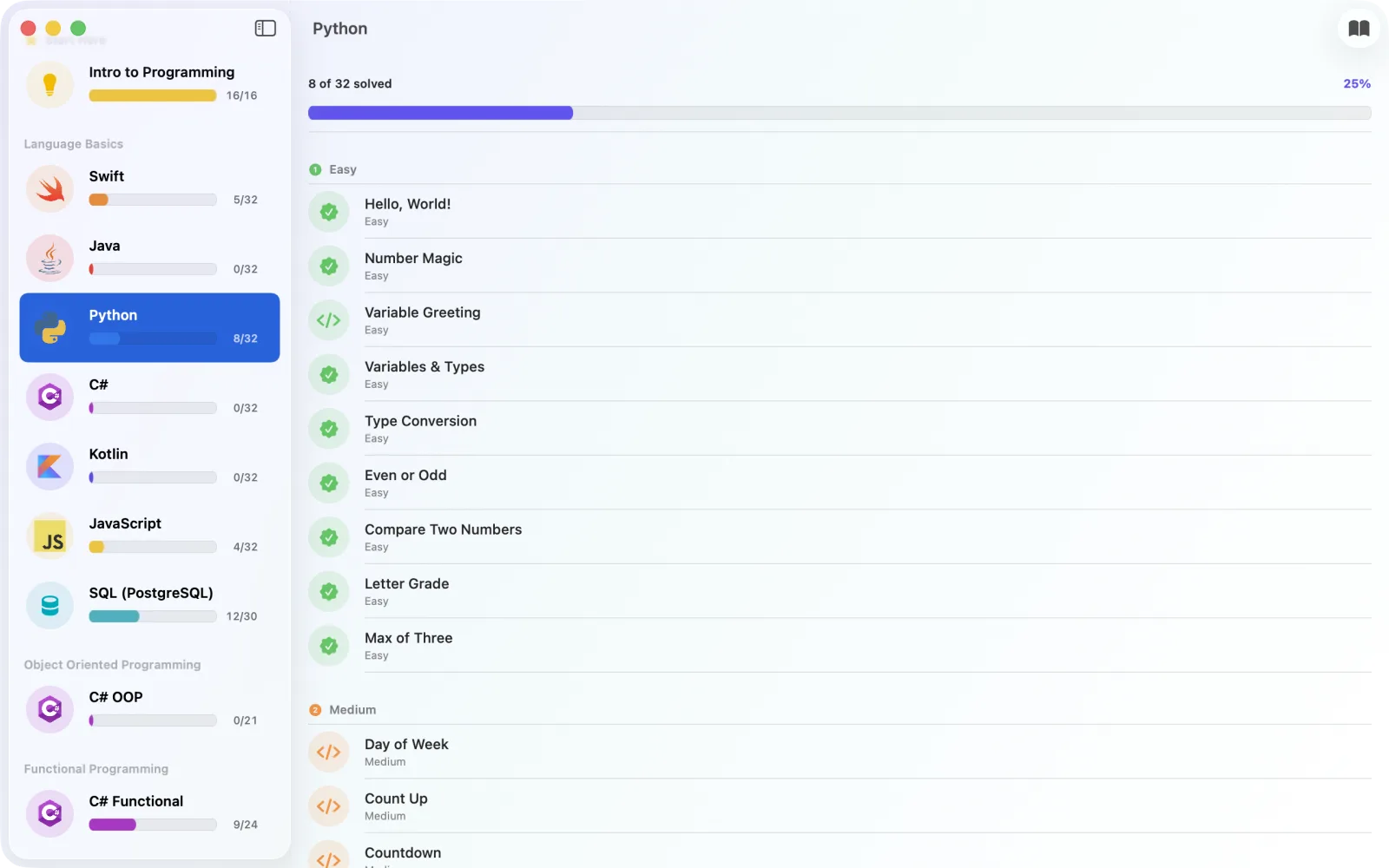Click the green check badge for Letter Grade
This screenshot has width=1389, height=868.
click(x=329, y=591)
